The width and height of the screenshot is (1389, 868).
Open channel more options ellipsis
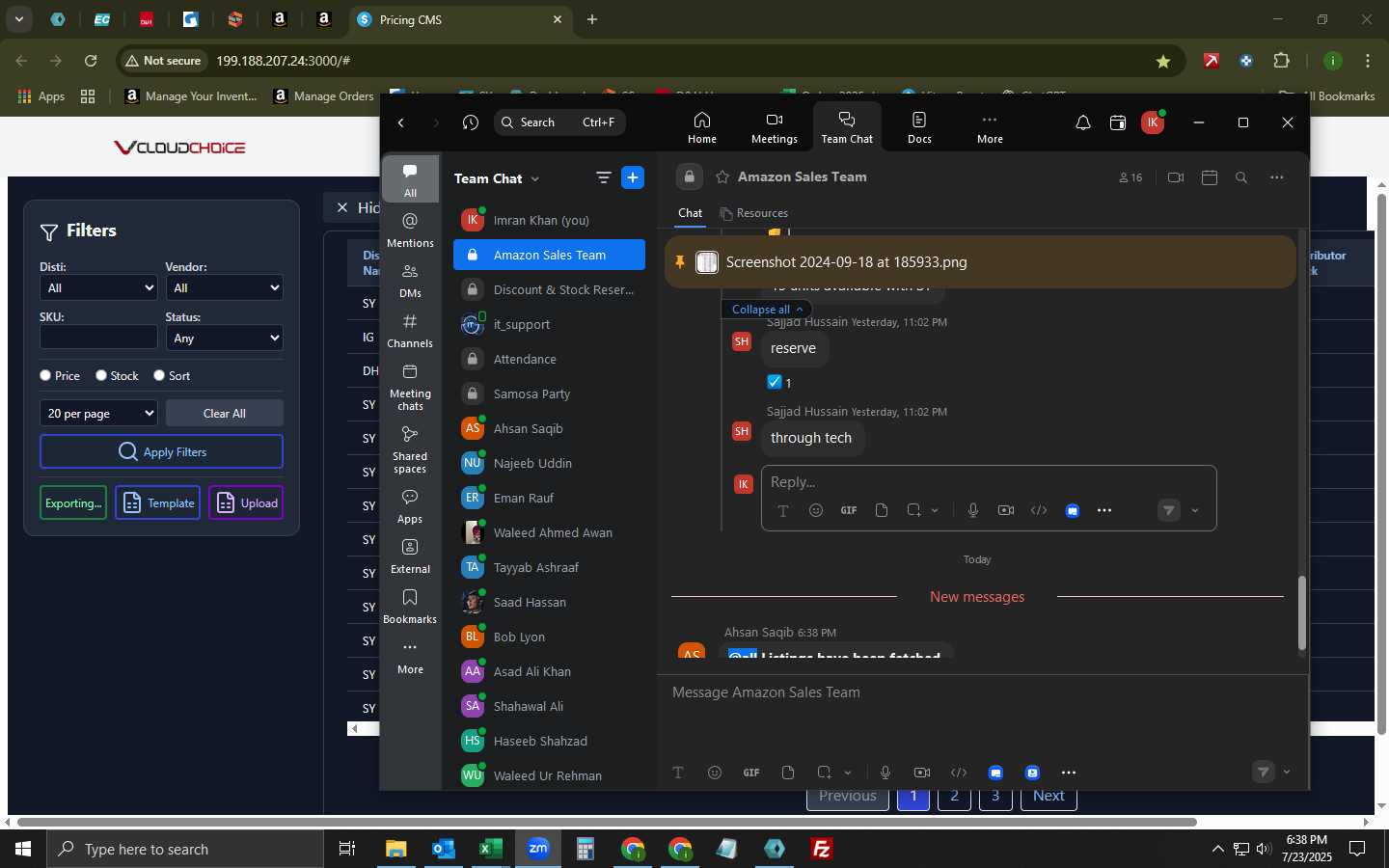(x=1277, y=177)
